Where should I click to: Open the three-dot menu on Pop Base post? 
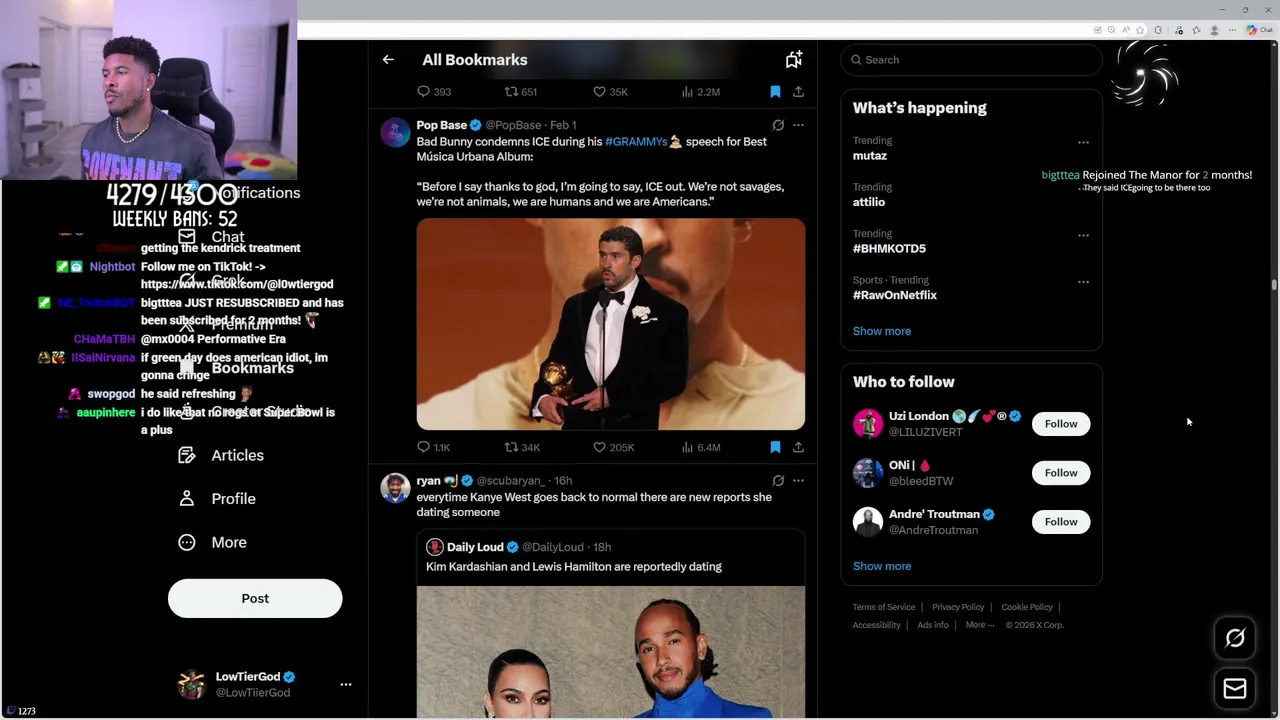click(x=798, y=125)
